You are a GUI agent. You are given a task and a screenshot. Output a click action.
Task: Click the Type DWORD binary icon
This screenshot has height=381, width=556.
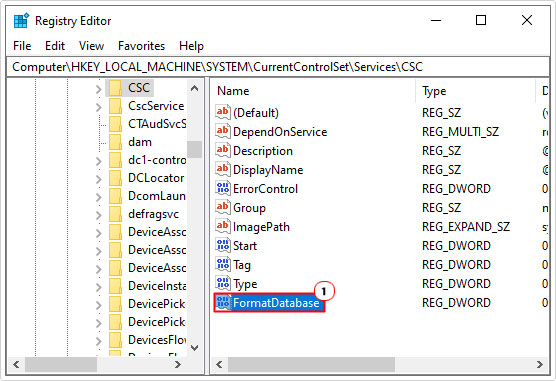click(223, 284)
